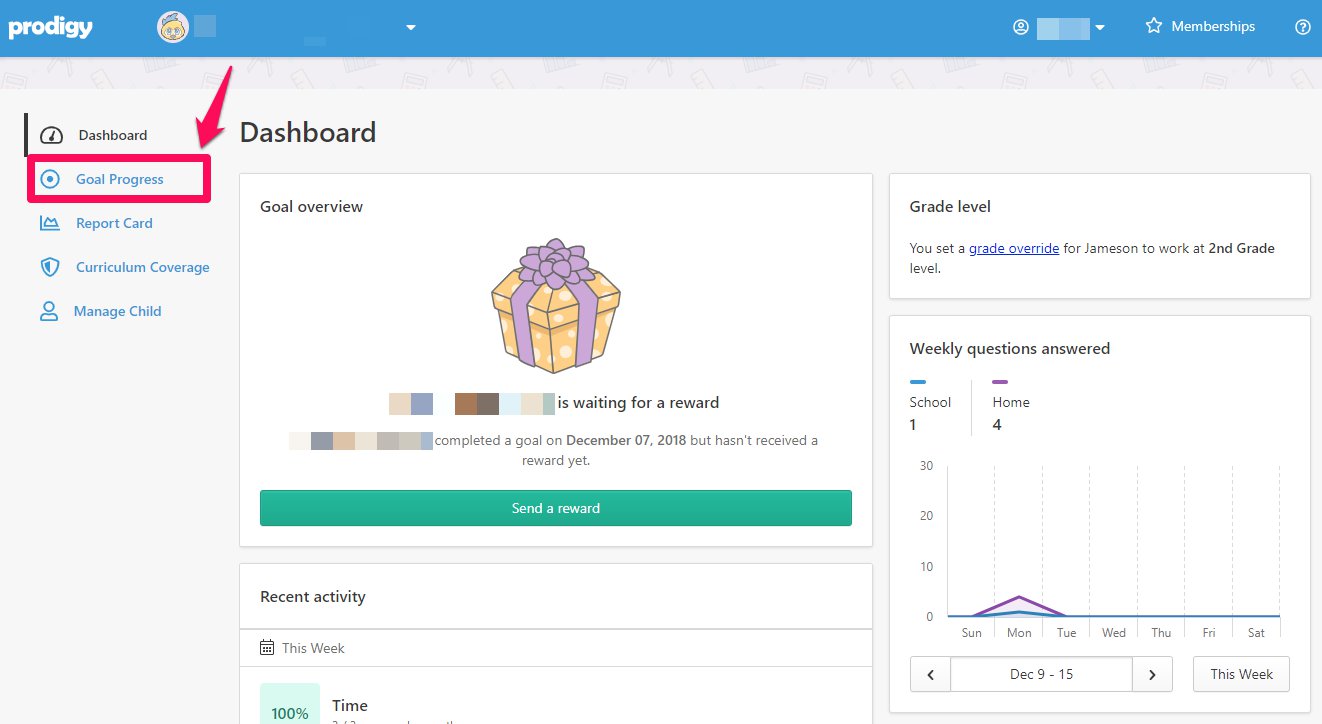Click the purple Home line peak on chart
Image resolution: width=1322 pixels, height=724 pixels.
point(1018,597)
